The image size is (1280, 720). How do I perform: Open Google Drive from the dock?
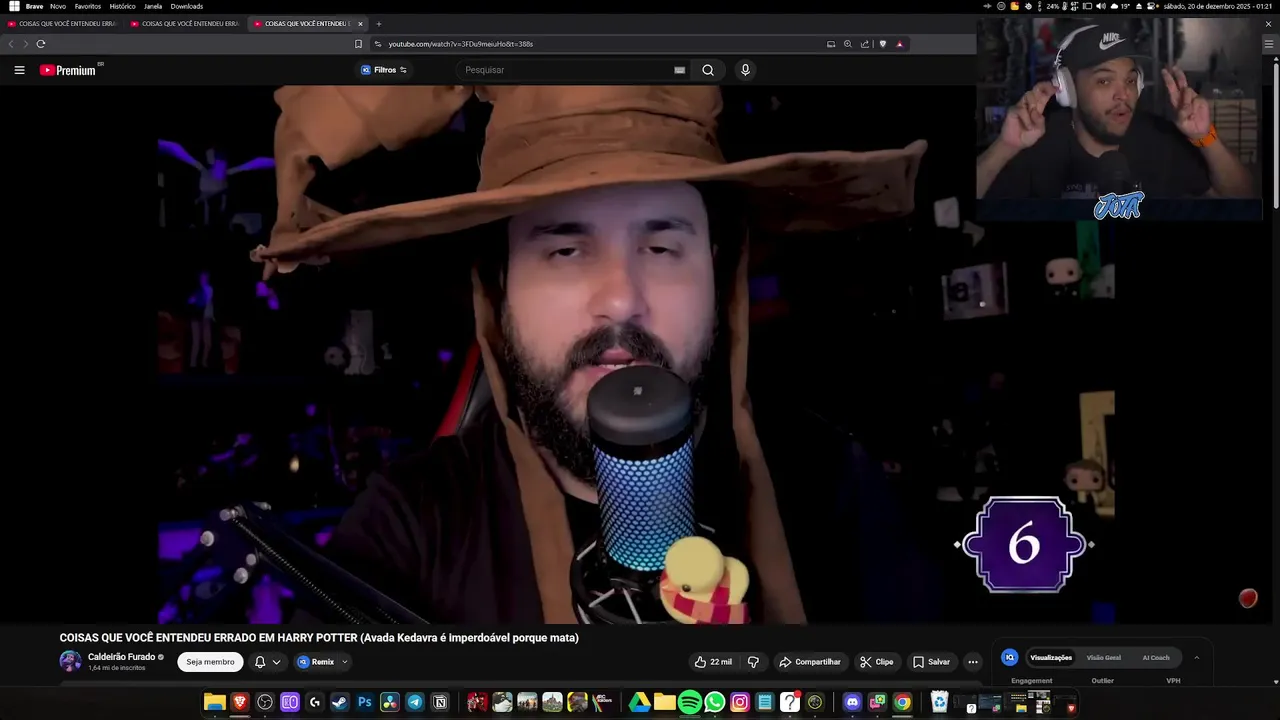(640, 703)
